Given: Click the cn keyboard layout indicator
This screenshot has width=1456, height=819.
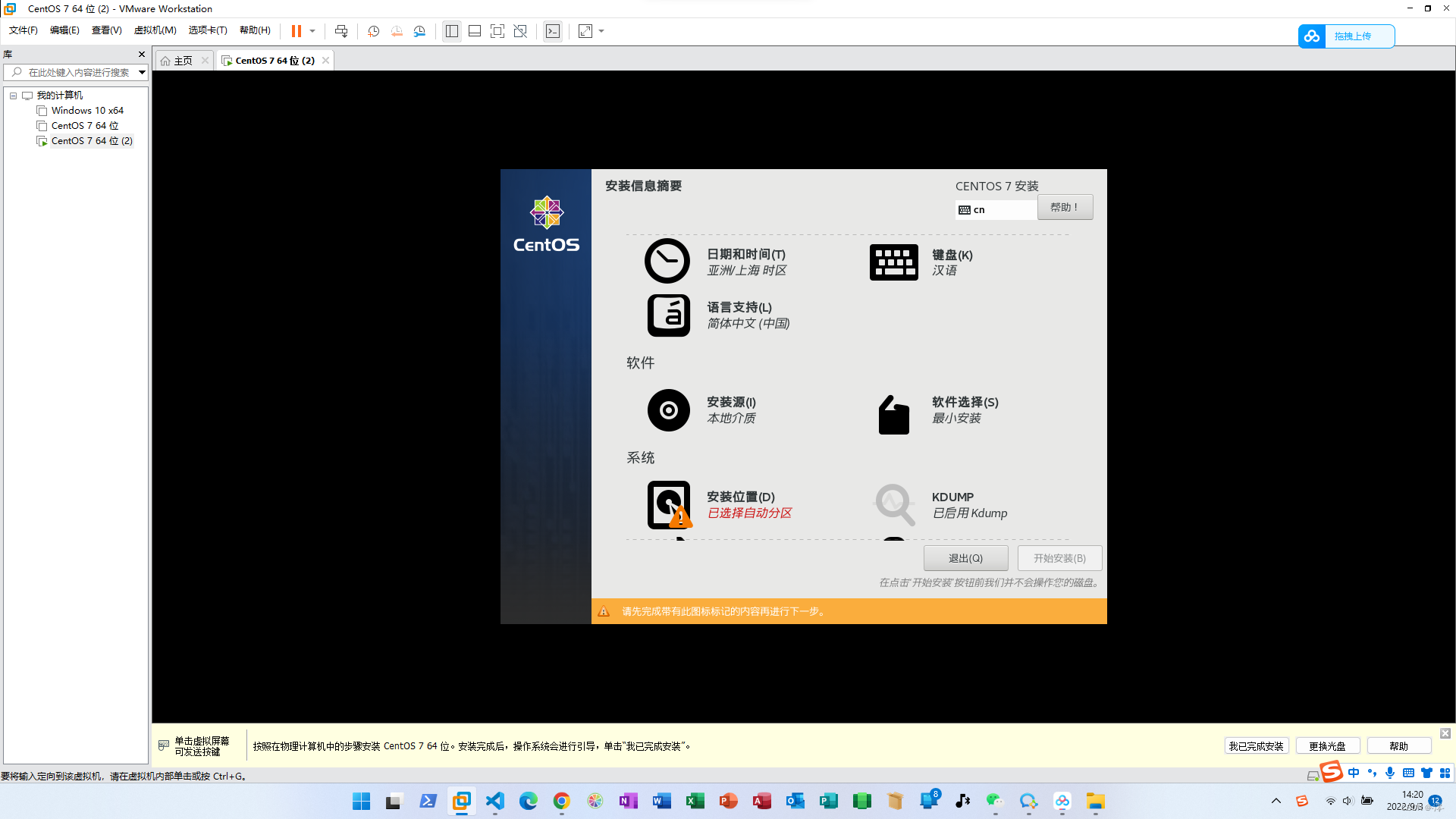Looking at the screenshot, I should pyautogui.click(x=996, y=210).
